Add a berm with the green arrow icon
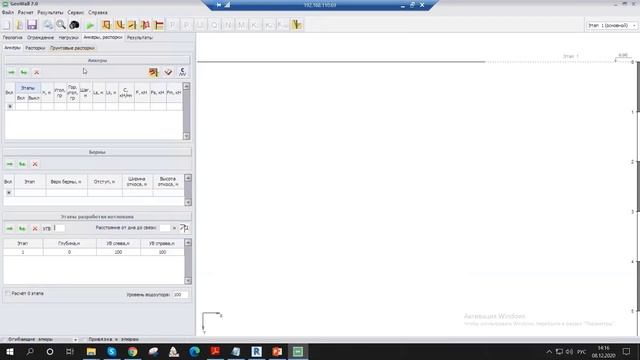 click(x=10, y=164)
